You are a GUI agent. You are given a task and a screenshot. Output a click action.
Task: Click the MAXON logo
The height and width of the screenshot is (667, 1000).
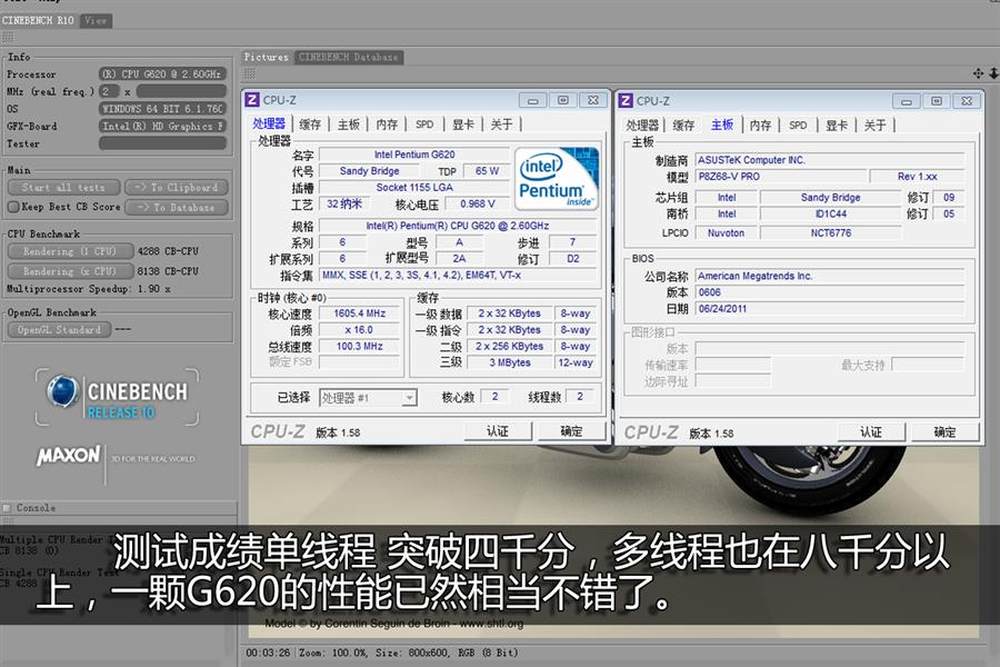(69, 456)
